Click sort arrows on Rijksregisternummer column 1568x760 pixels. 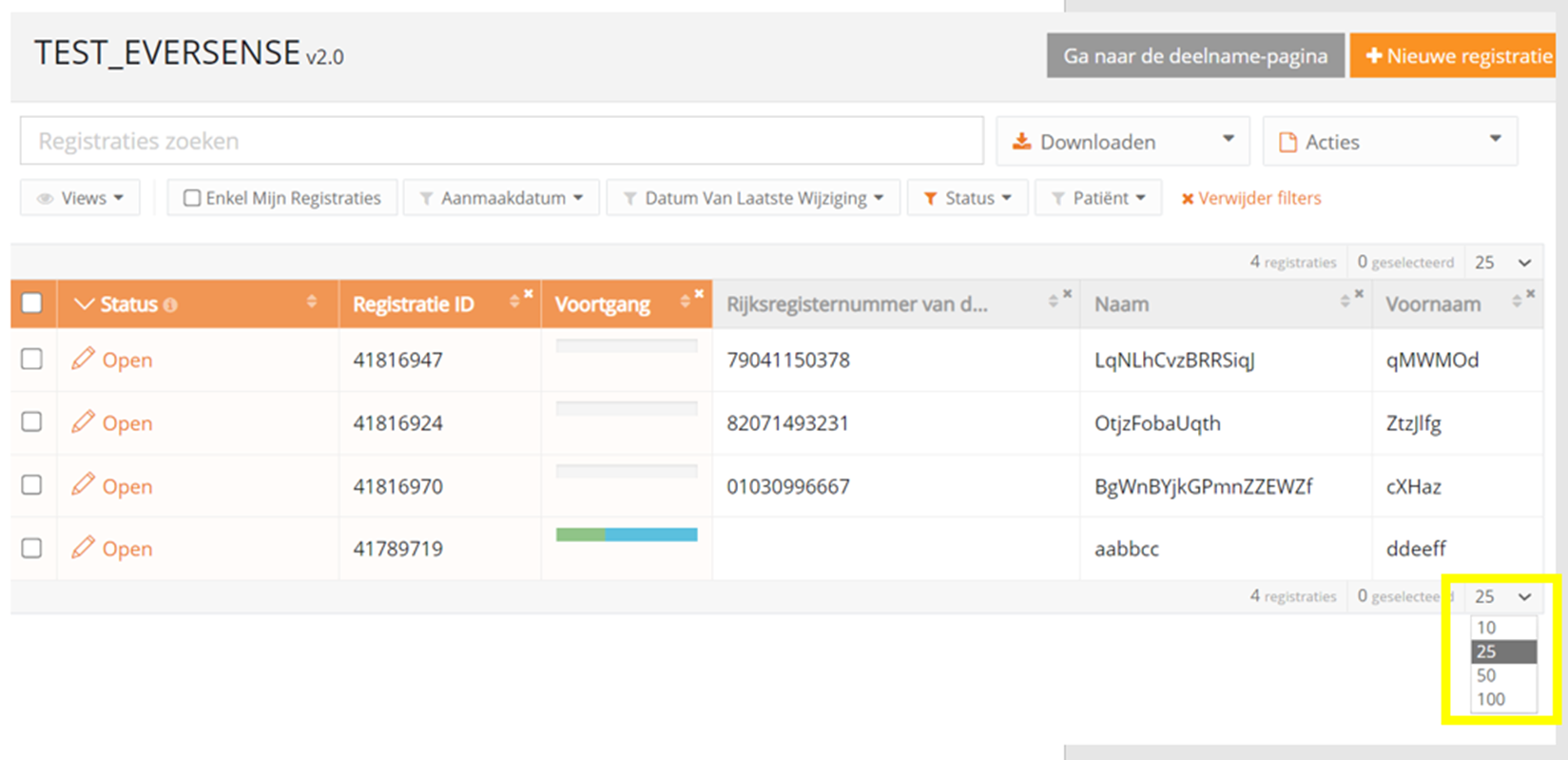coord(1053,302)
